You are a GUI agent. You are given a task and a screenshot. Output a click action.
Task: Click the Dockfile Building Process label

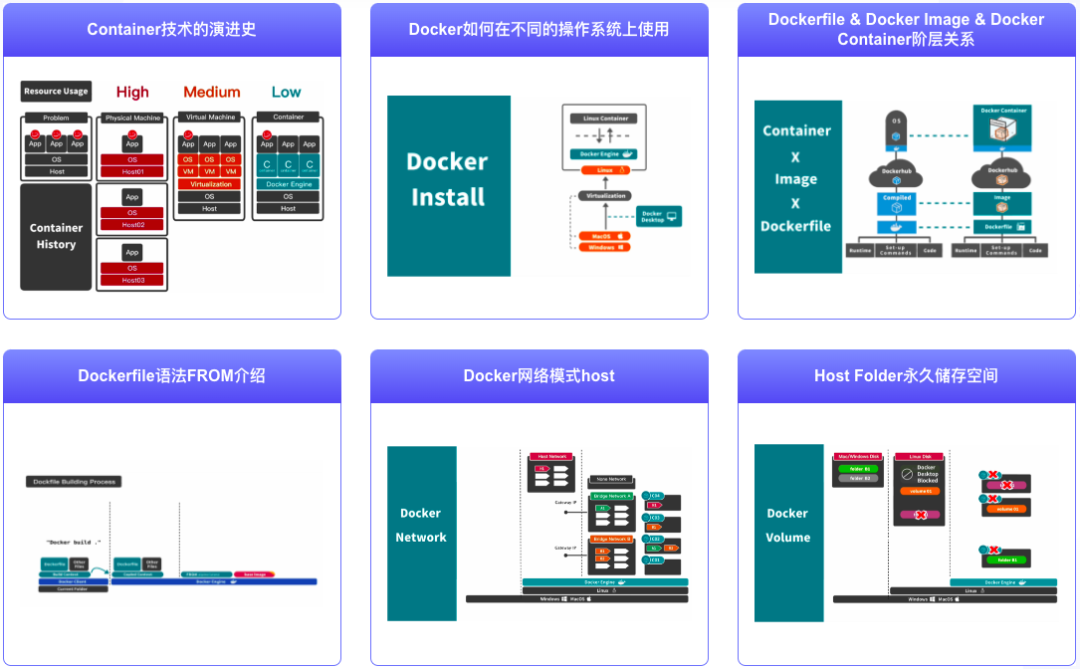[74, 482]
